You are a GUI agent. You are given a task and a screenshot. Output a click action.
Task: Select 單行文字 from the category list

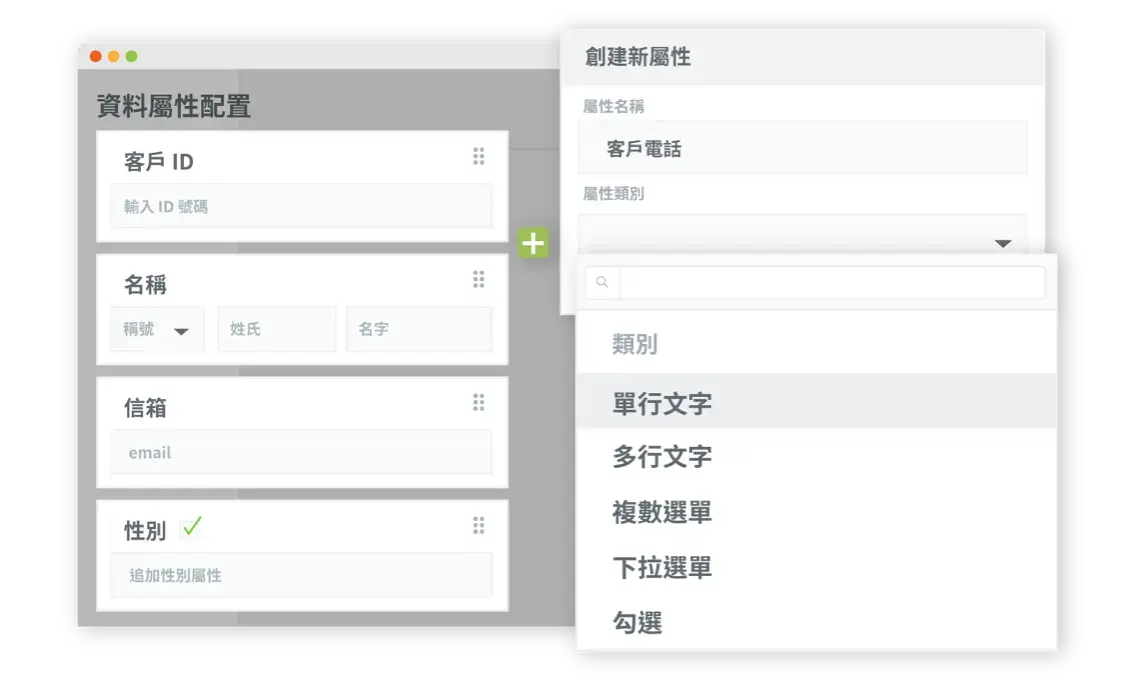point(662,403)
